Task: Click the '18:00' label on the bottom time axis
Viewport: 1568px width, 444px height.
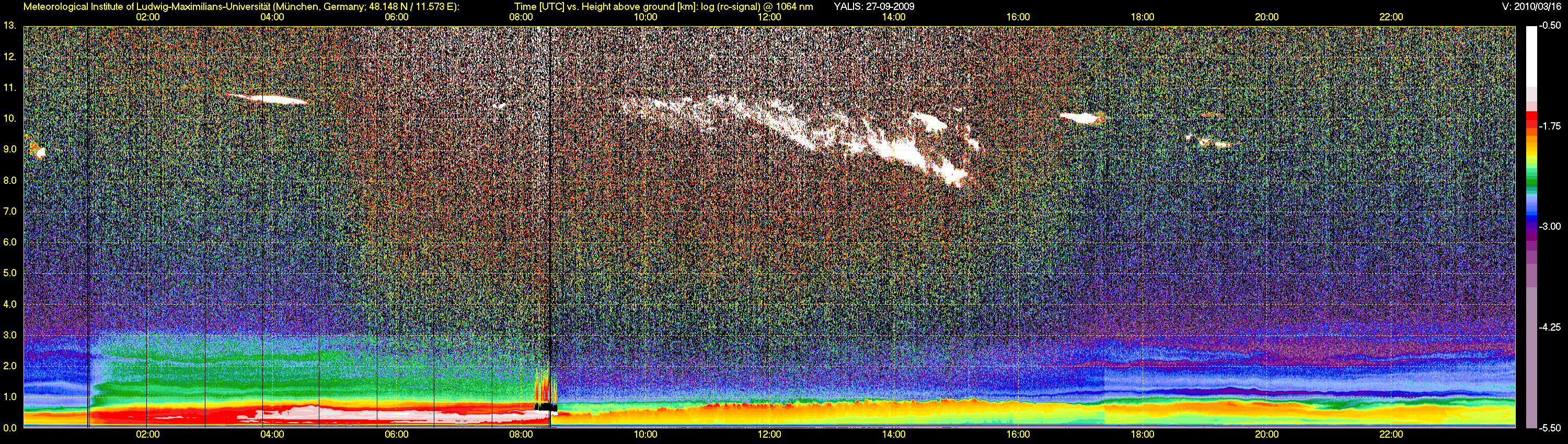Action: 1143,434
